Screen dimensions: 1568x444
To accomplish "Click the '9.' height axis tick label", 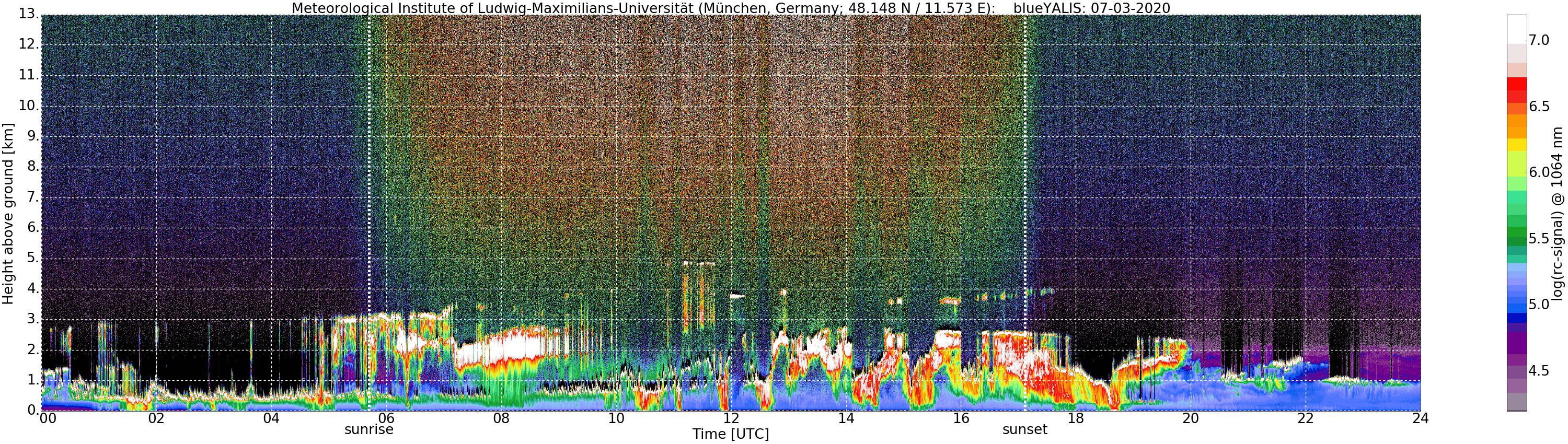I will (x=33, y=136).
